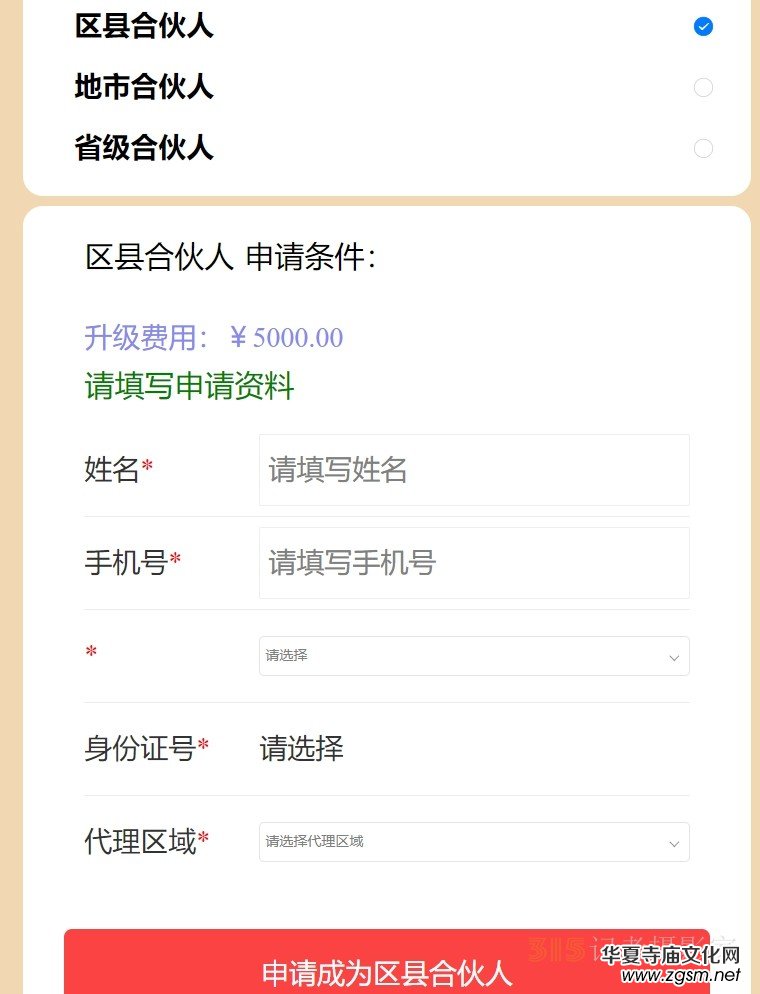
Task: Open the 请选择代理区域 dropdown
Action: [460, 842]
